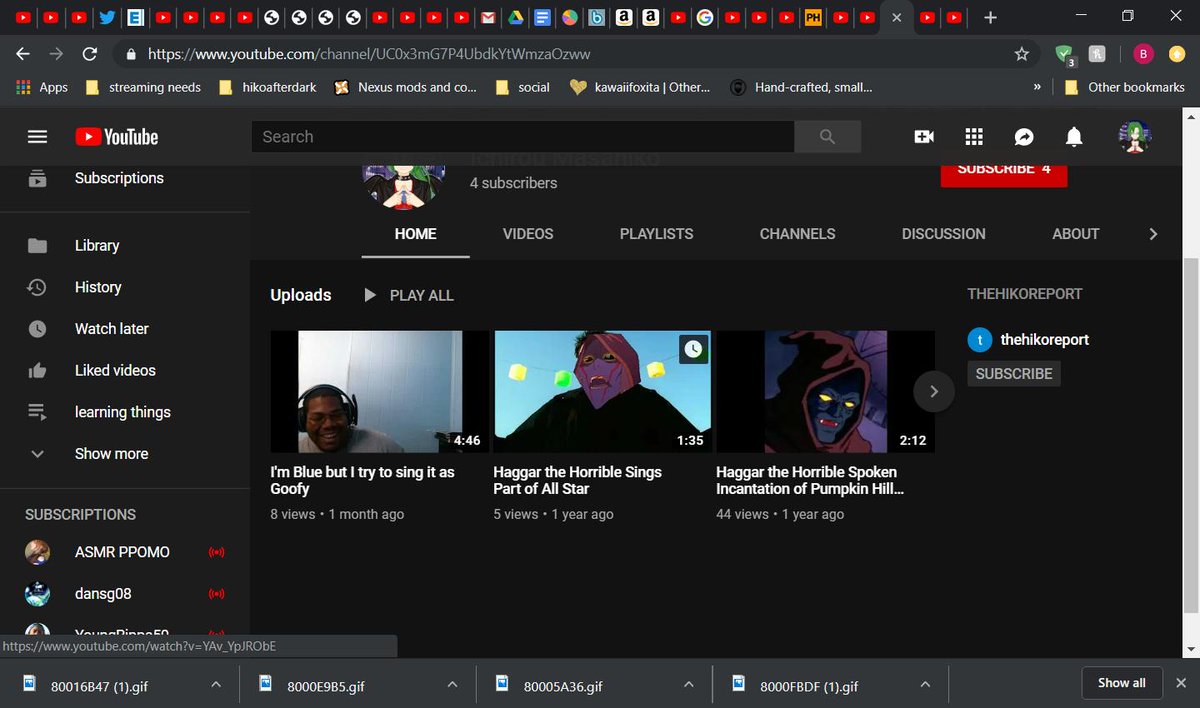This screenshot has height=708, width=1200.
Task: View site info padlock icon
Action: click(x=130, y=54)
